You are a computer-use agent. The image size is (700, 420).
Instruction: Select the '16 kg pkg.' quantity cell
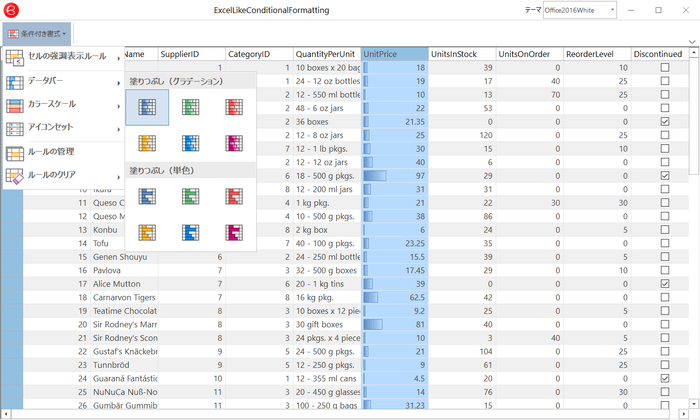click(x=327, y=297)
